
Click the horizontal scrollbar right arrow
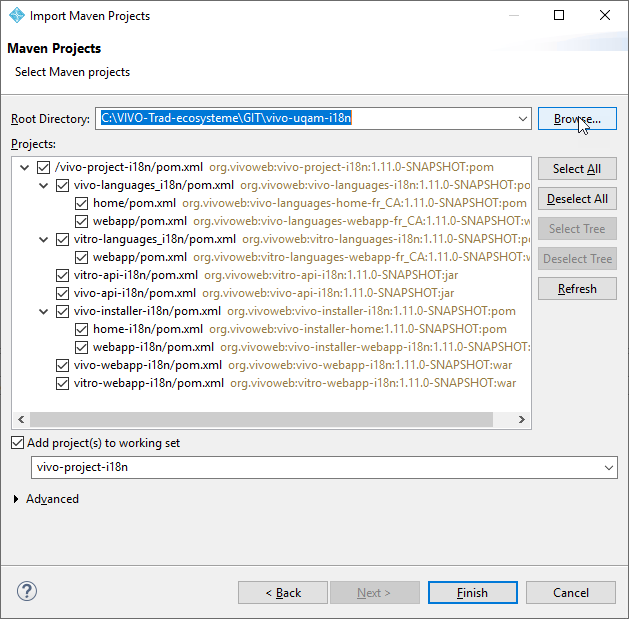[521, 420]
